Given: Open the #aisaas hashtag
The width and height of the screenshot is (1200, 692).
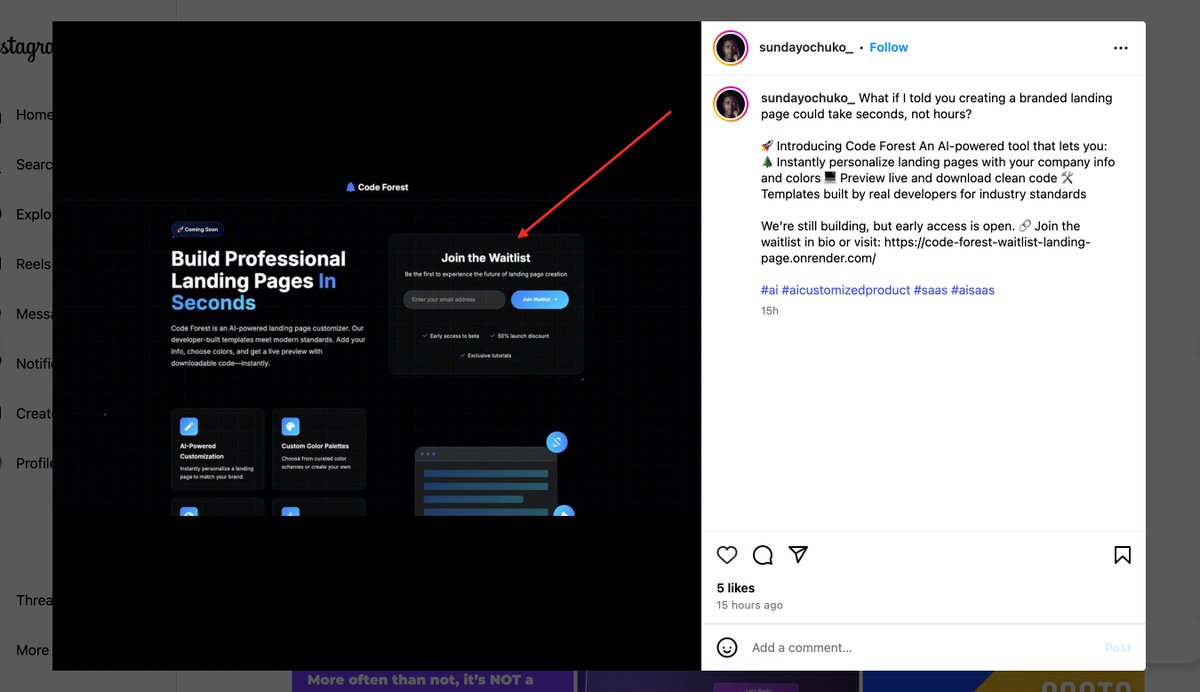Looking at the screenshot, I should (x=973, y=290).
